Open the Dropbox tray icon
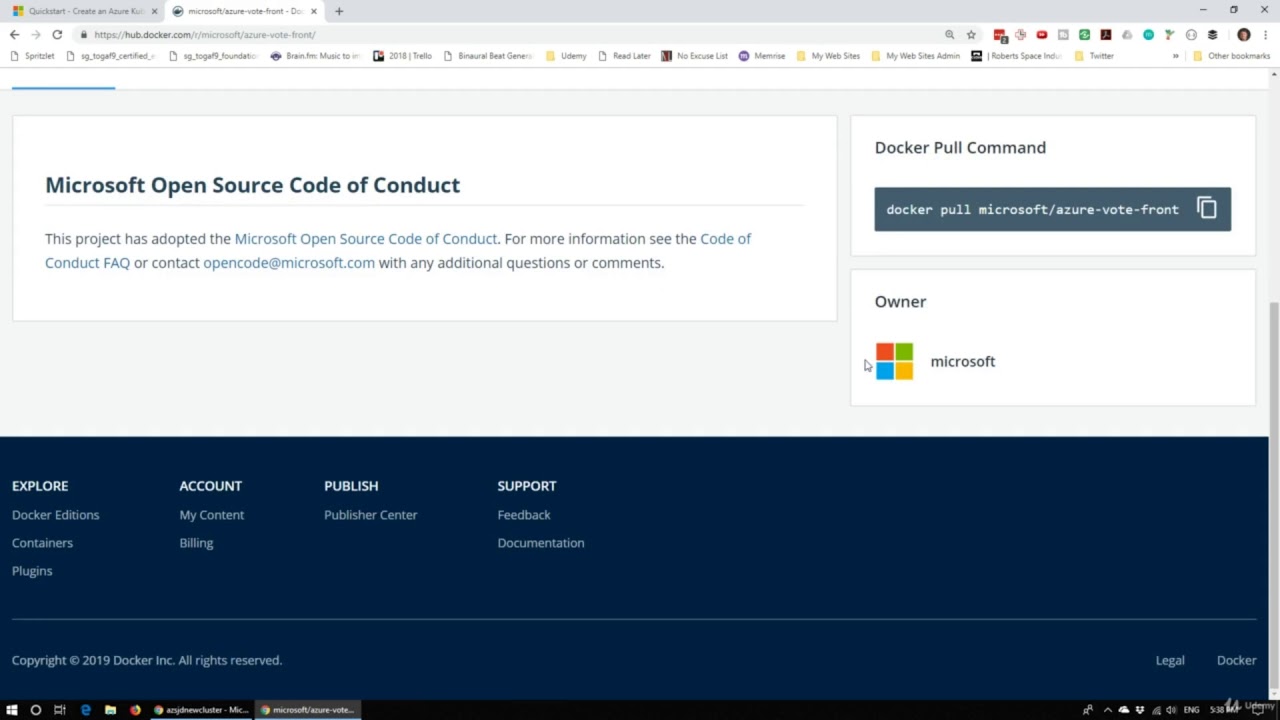The width and height of the screenshot is (1280, 720). tap(1139, 710)
